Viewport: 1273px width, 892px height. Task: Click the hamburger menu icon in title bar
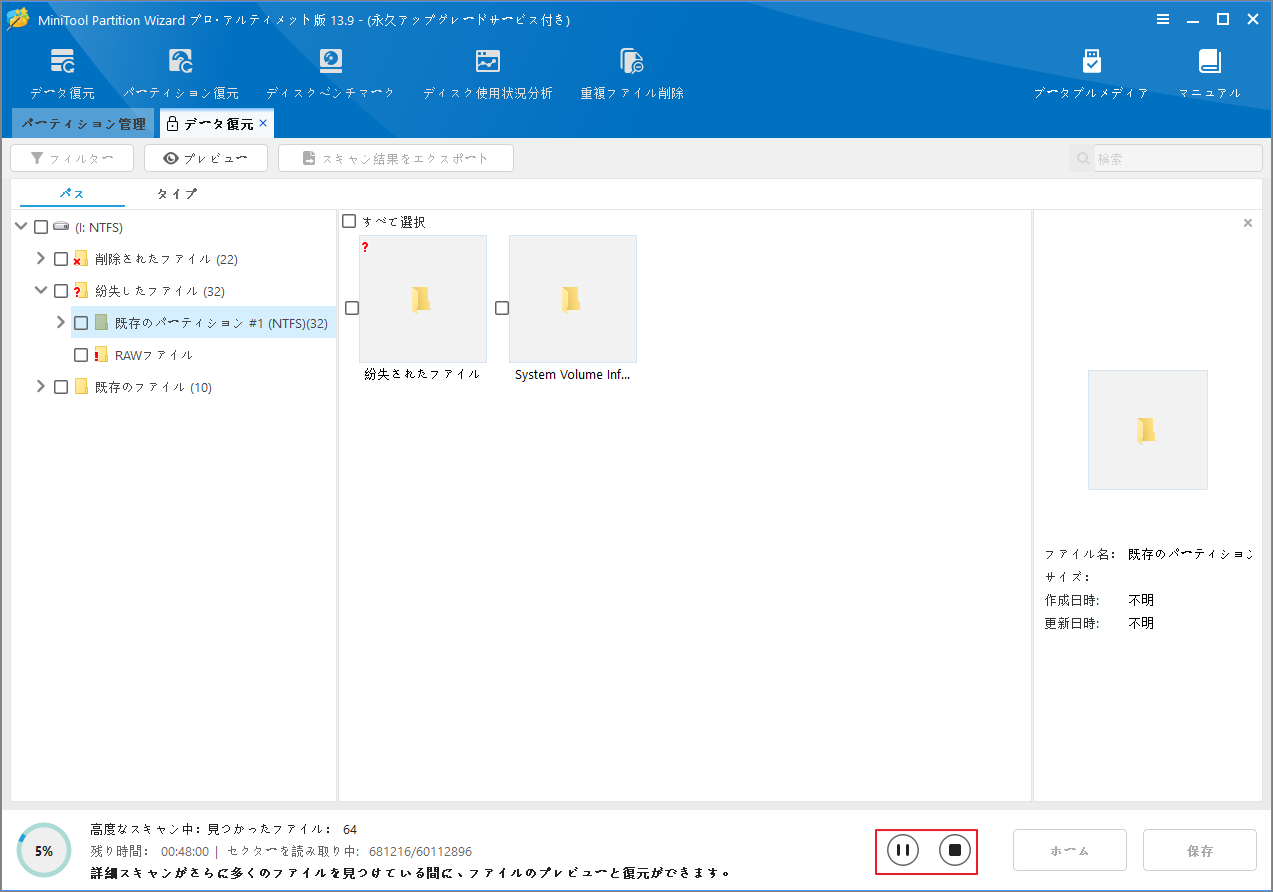point(1163,19)
